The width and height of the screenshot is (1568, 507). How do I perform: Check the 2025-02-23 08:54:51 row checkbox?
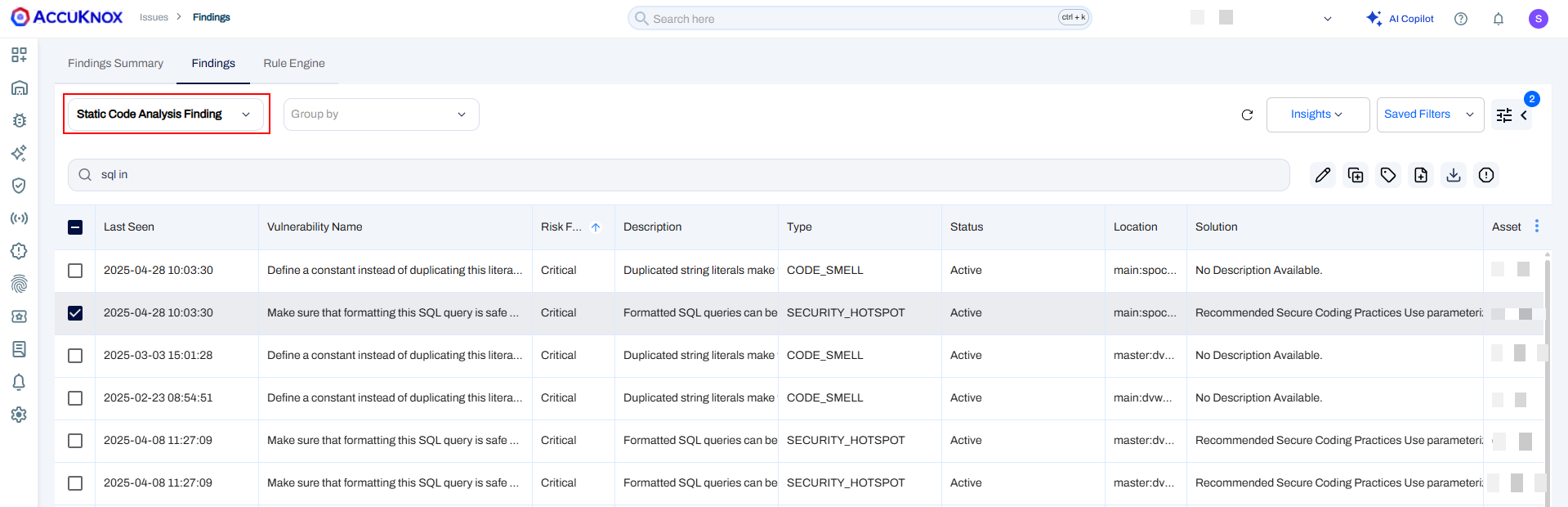click(x=75, y=398)
